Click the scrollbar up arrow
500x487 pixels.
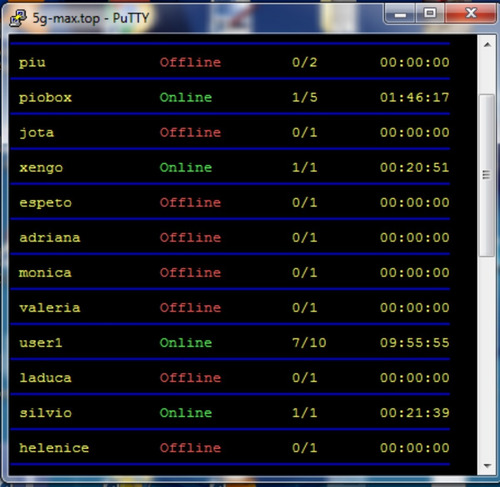click(487, 45)
